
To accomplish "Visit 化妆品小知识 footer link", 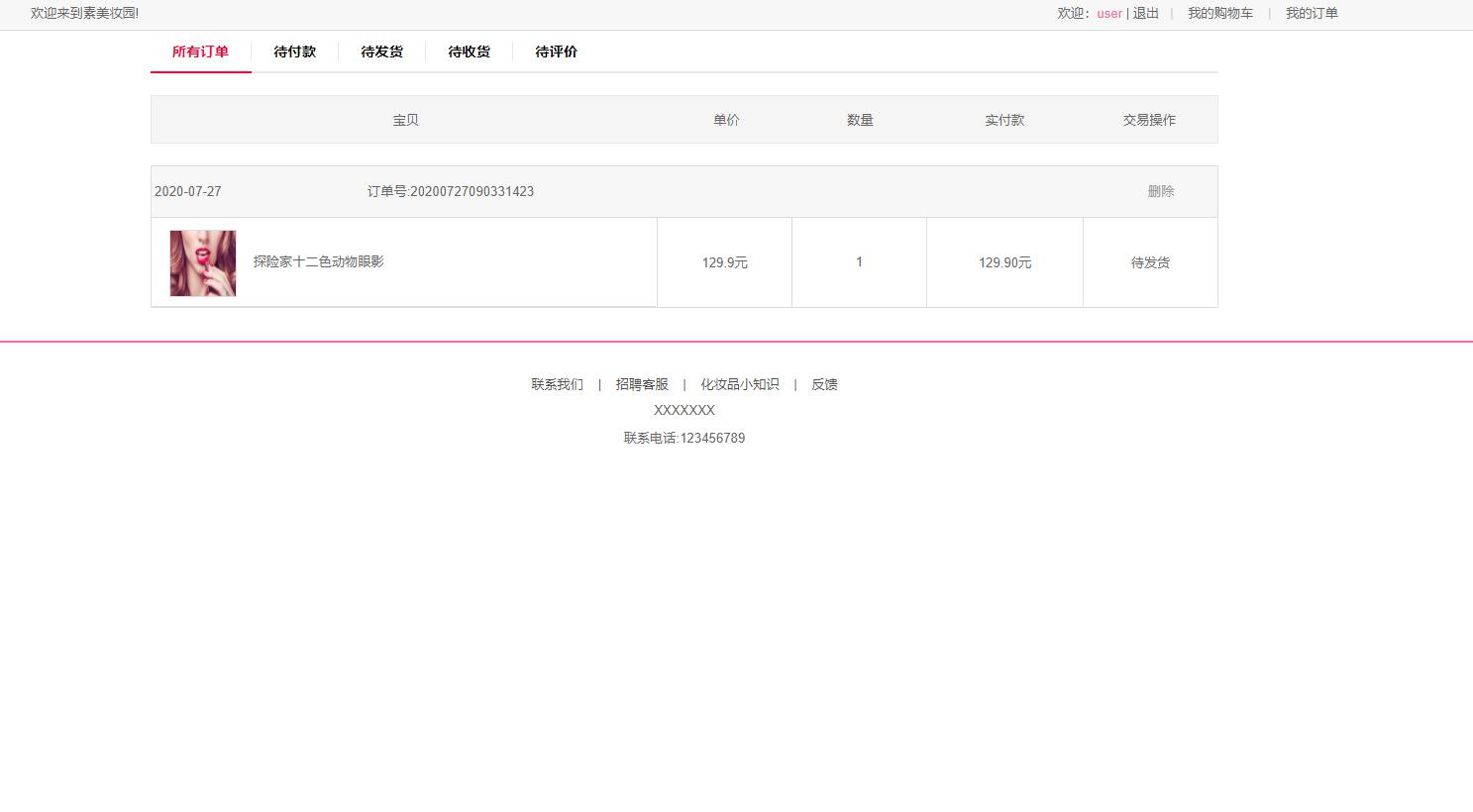I will click(740, 384).
